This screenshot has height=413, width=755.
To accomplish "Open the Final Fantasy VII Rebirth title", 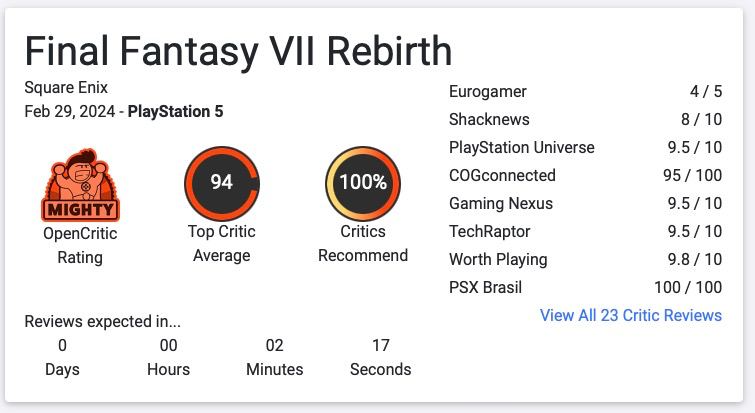I will [x=238, y=52].
